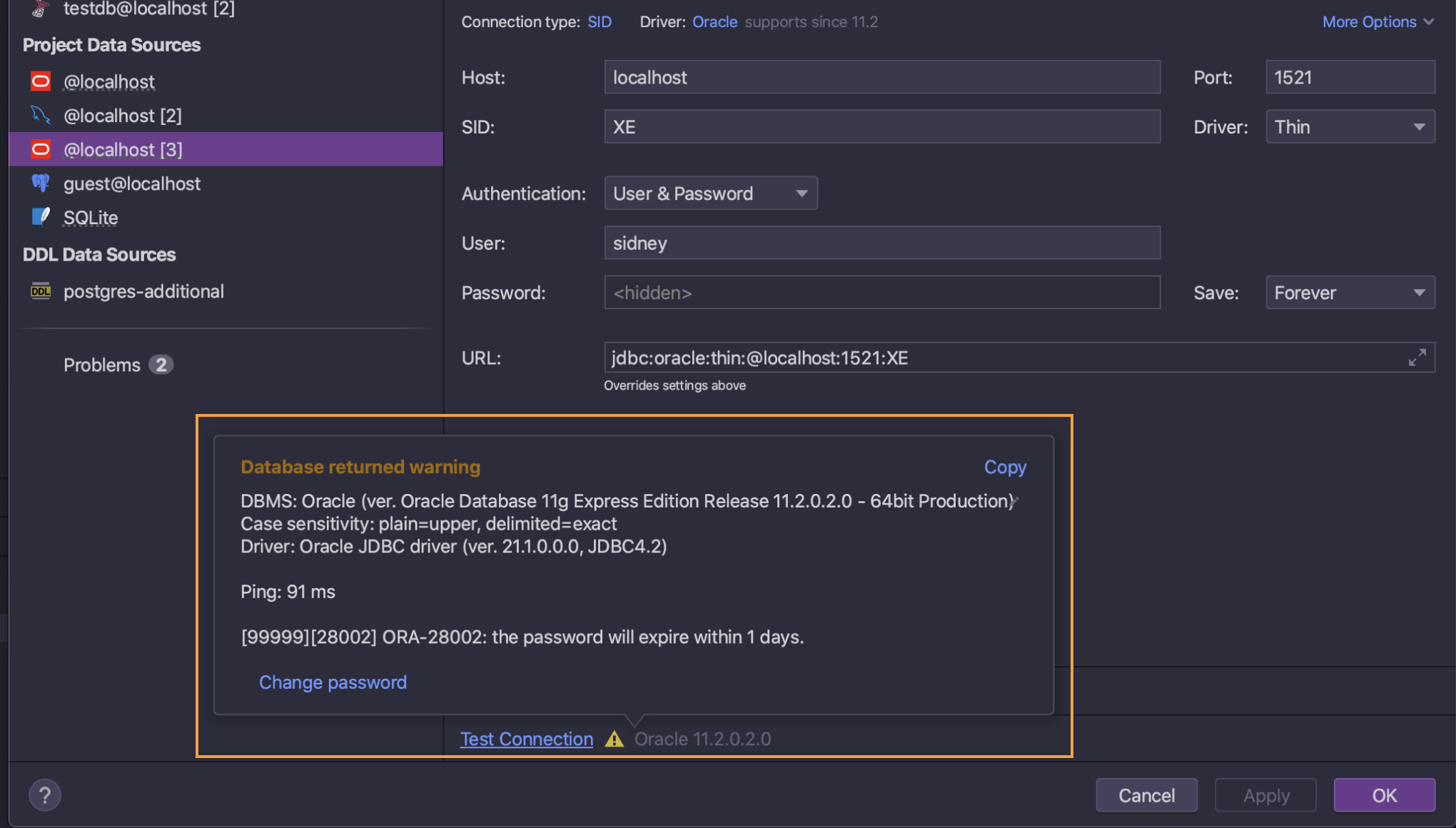This screenshot has width=1456, height=828.
Task: Expand More Options menu
Action: click(x=1377, y=21)
